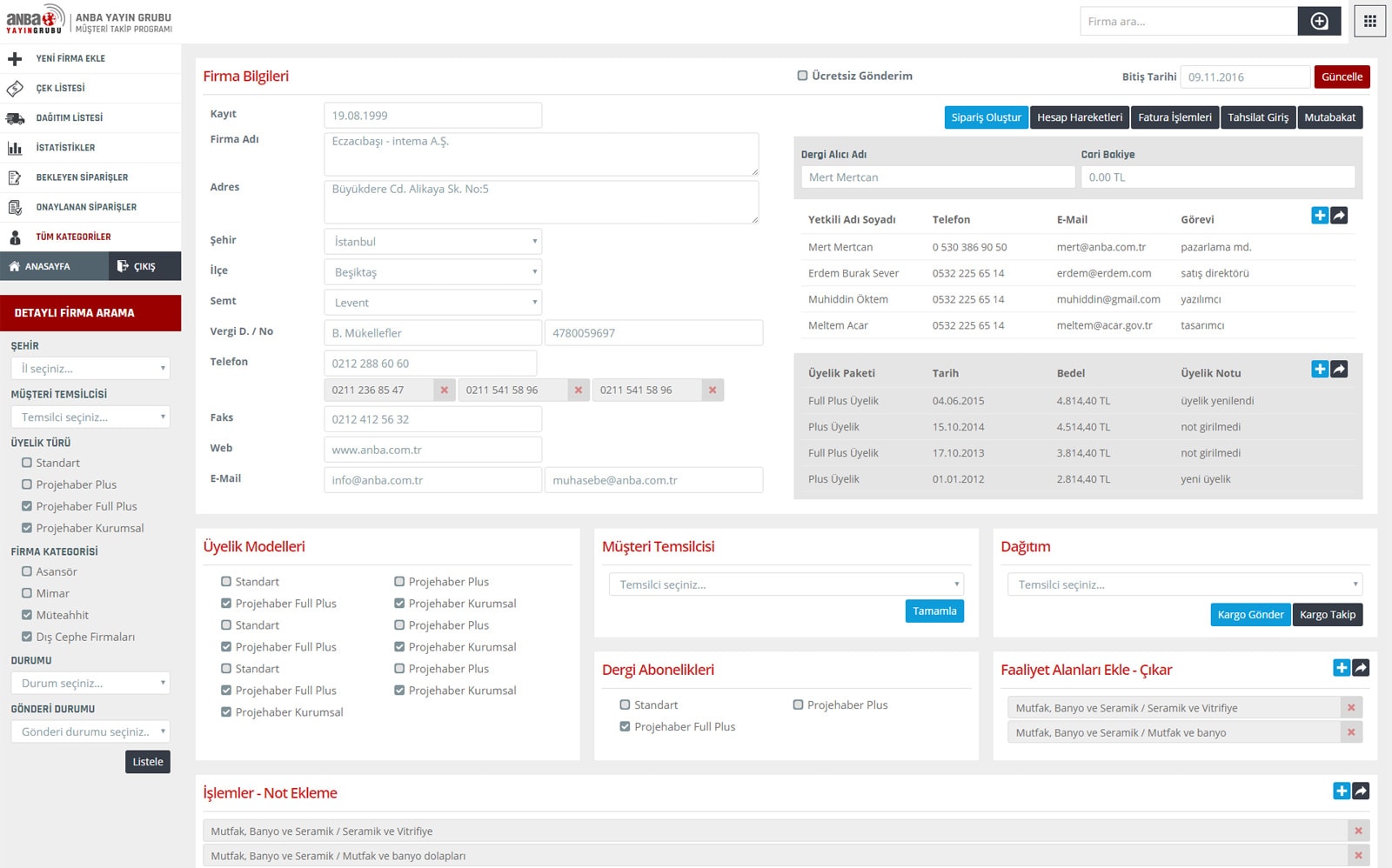Click the share arrow icon in Üyelik Paketi panel
Image resolution: width=1392 pixels, height=868 pixels.
1339,370
